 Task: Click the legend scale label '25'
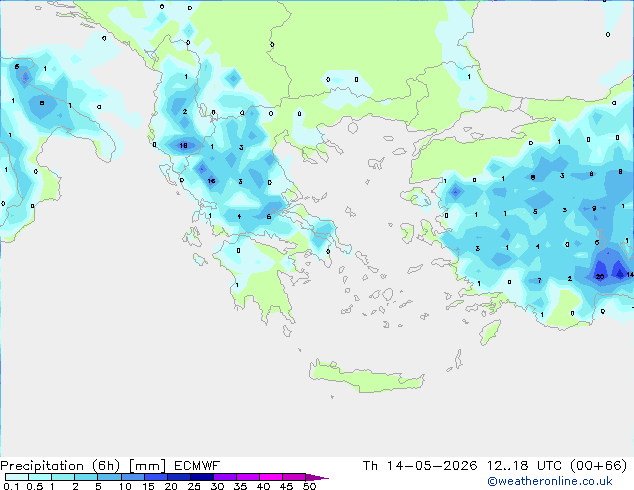pos(194,486)
